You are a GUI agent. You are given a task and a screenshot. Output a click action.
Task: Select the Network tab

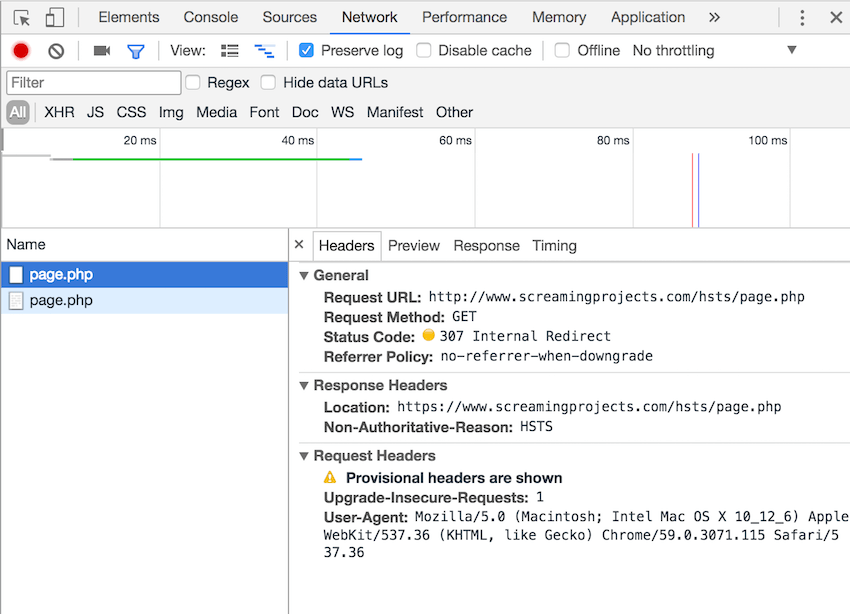click(370, 17)
